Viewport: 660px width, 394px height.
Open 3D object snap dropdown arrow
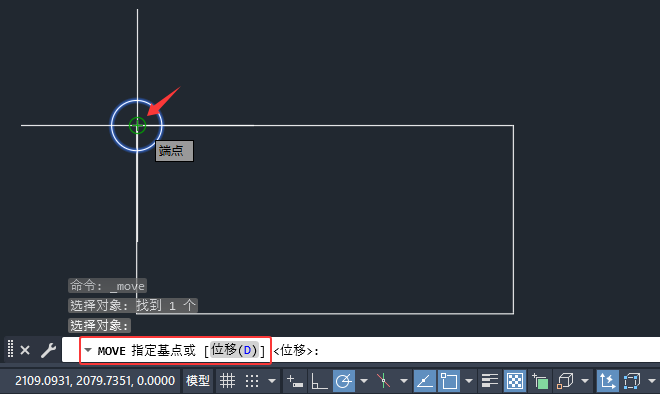click(x=585, y=381)
